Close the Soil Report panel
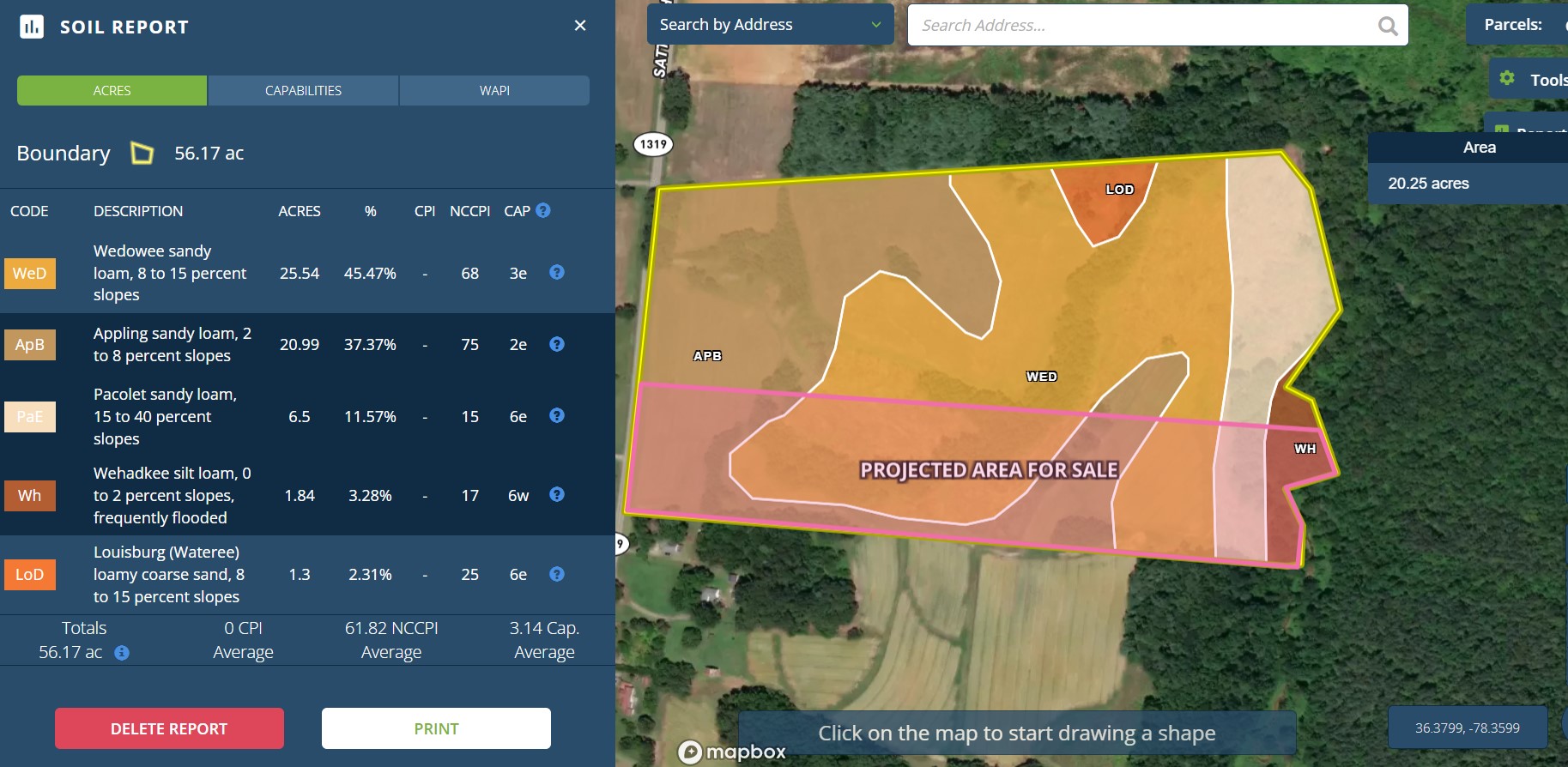The height and width of the screenshot is (767, 1568). [580, 26]
